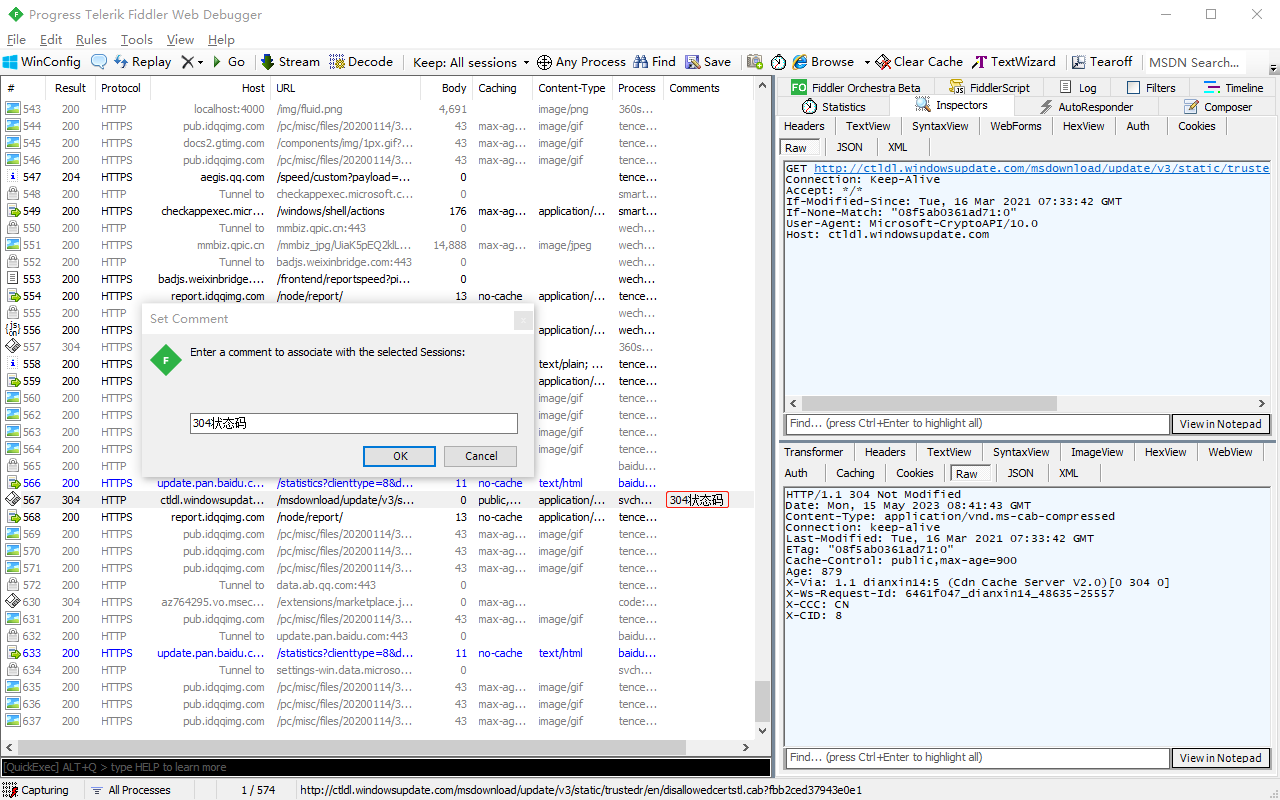Toggle Capturing in status bar
The height and width of the screenshot is (800, 1280).
(x=38, y=790)
